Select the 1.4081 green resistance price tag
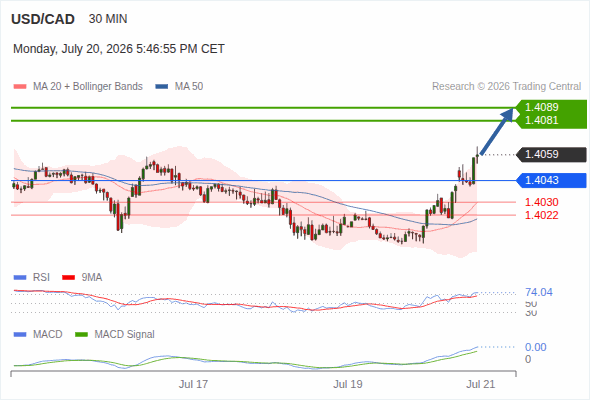 (x=541, y=120)
